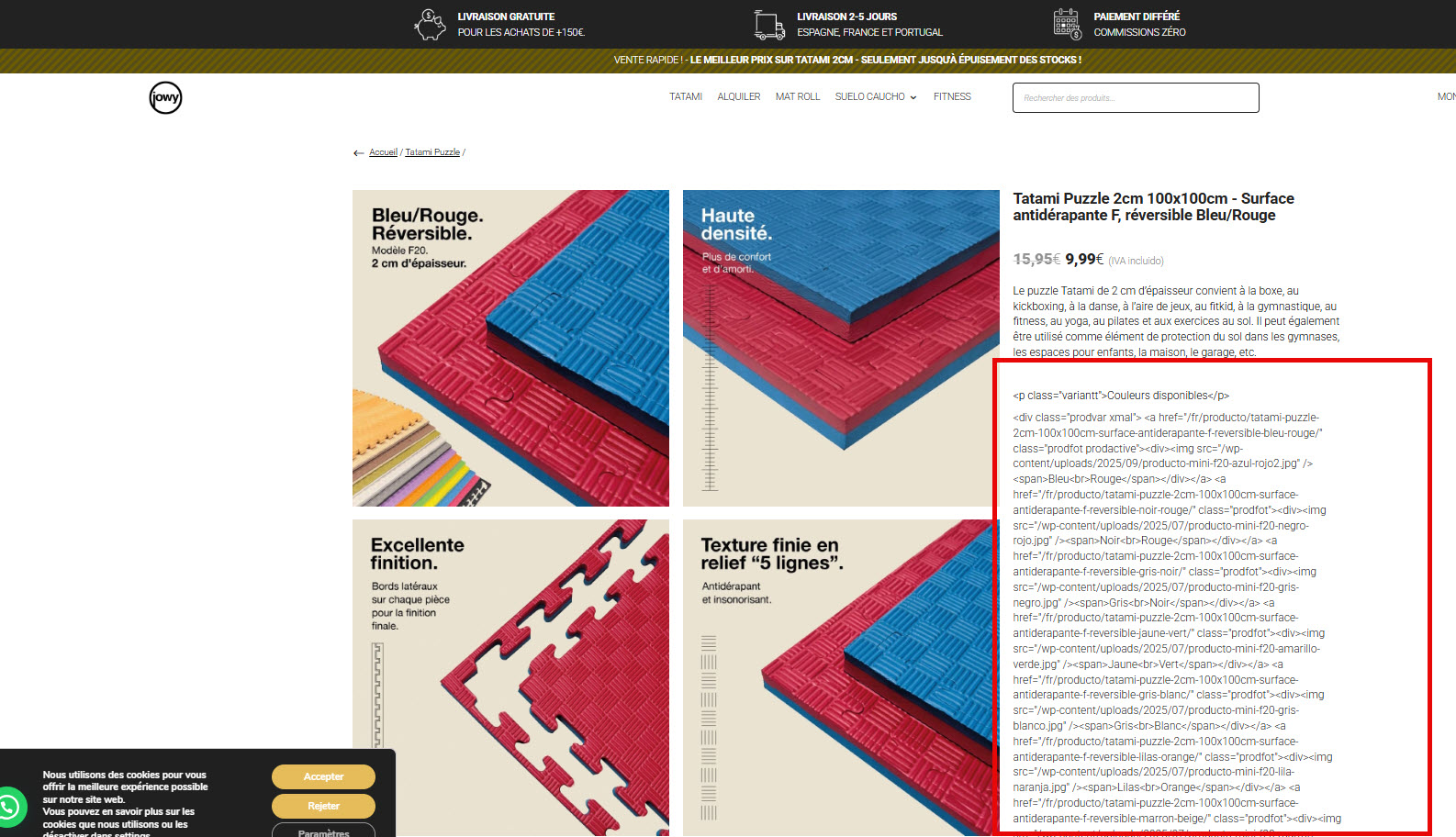Reject cookies with Rejeter button
The image size is (1456, 837).
click(x=323, y=806)
